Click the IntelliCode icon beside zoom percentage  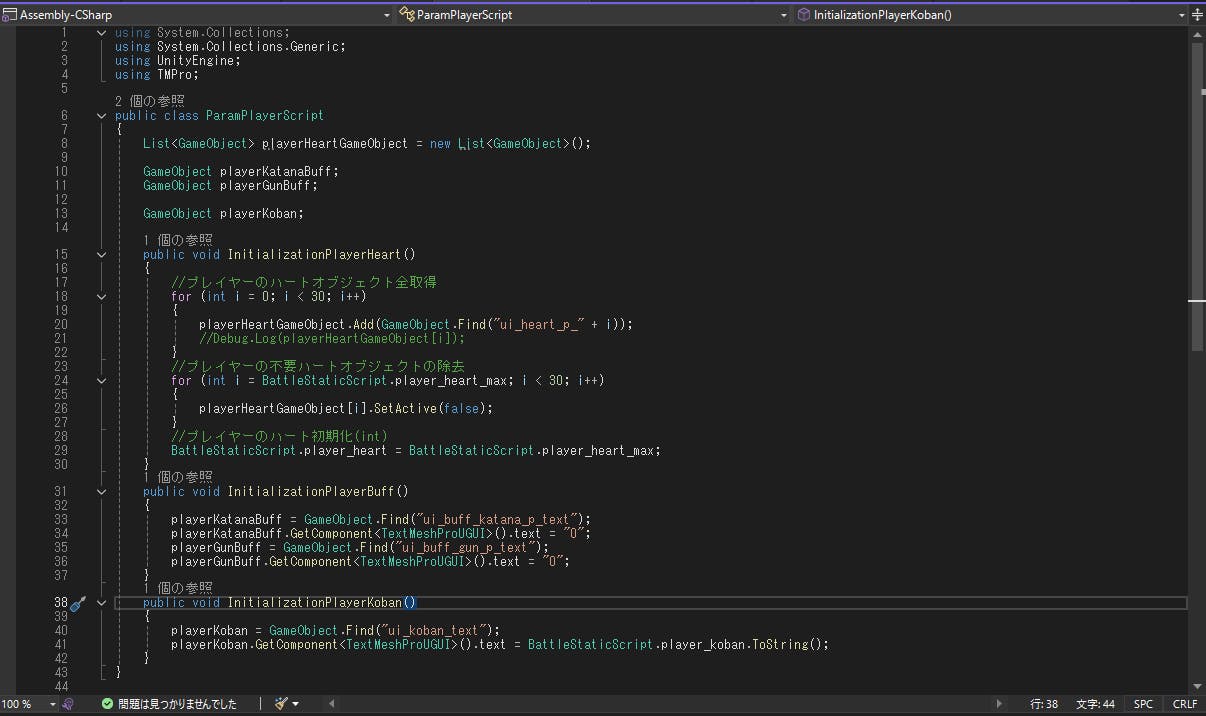pyautogui.click(x=68, y=704)
